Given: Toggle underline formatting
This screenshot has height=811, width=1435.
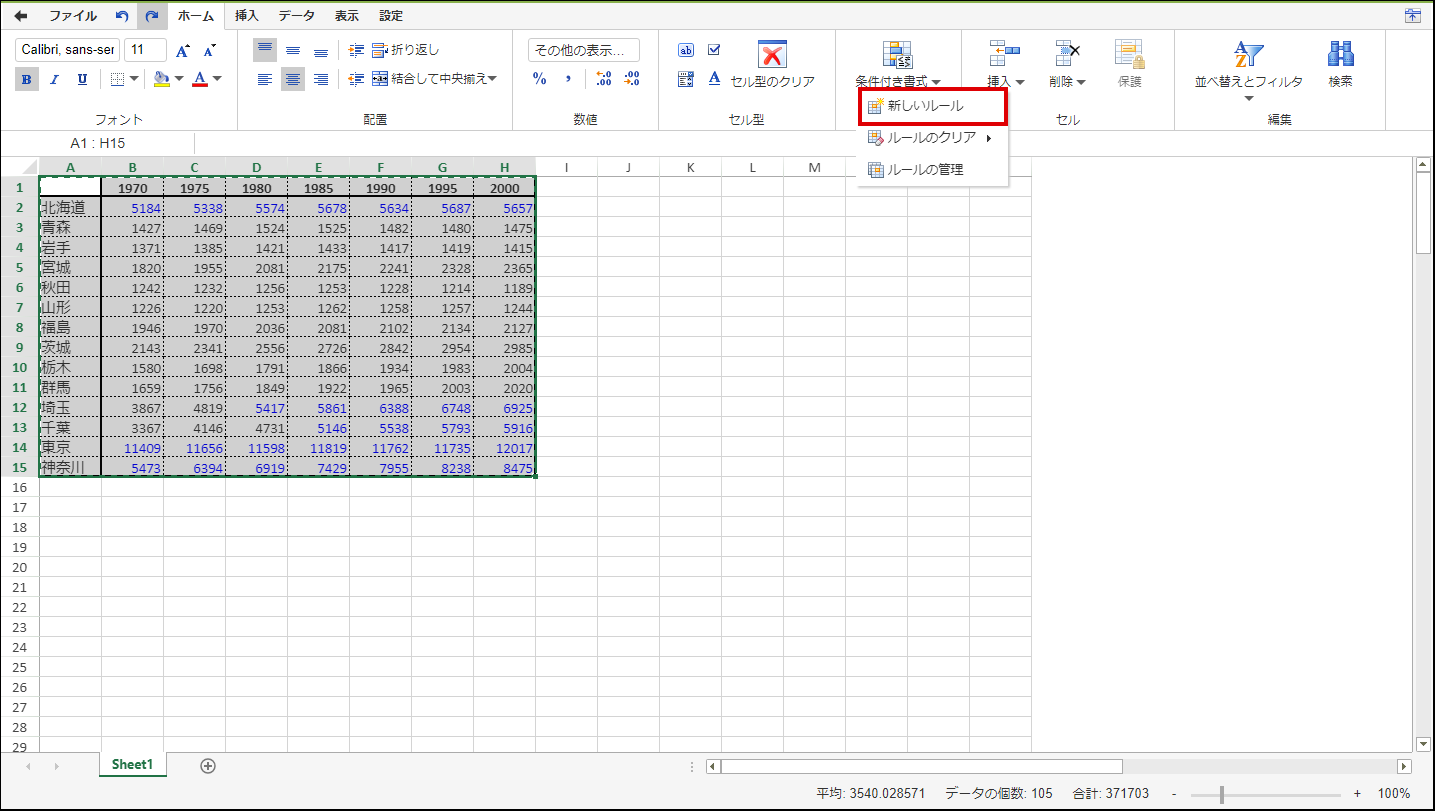Looking at the screenshot, I should 82,79.
